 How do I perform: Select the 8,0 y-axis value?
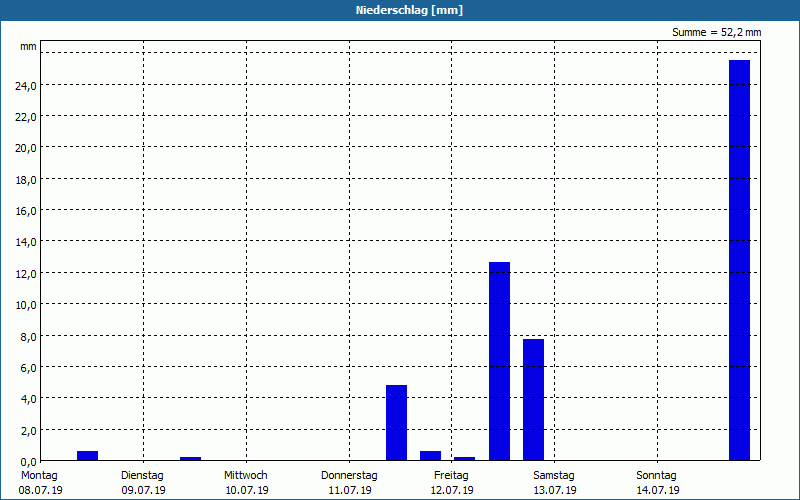click(x=28, y=336)
